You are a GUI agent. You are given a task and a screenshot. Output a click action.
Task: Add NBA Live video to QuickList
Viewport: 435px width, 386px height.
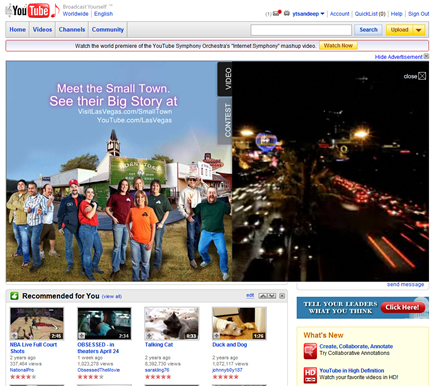(14, 335)
